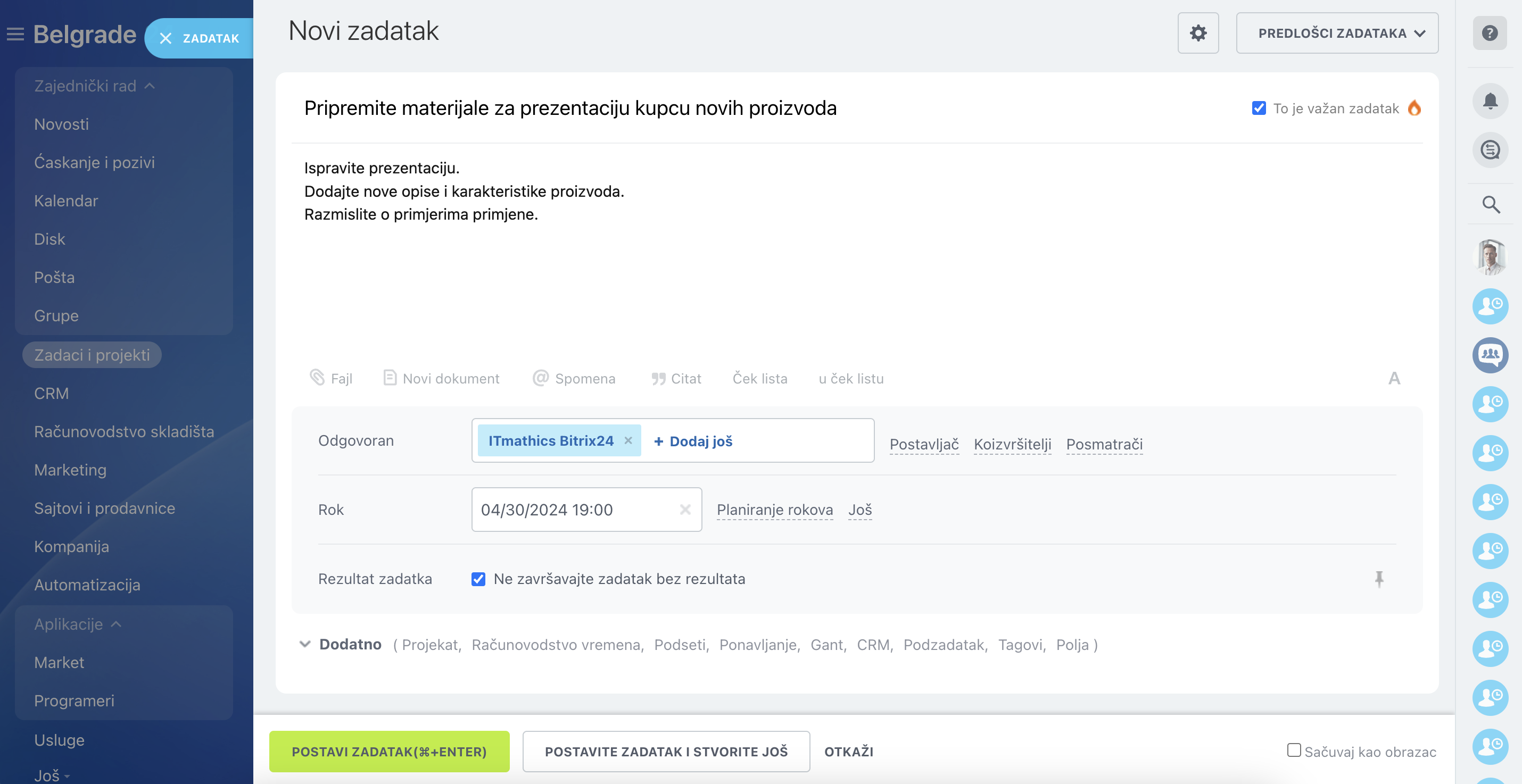Attach a file with the Fajl paperclip
This screenshot has height=784, width=1522.
331,378
